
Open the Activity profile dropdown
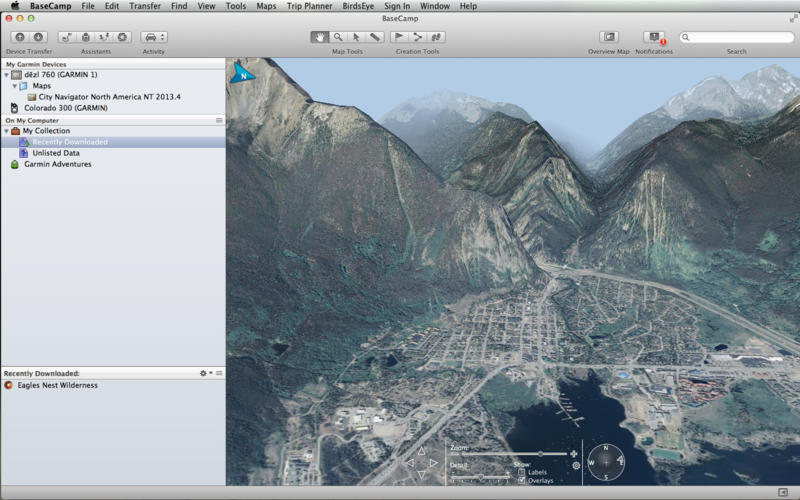point(154,37)
